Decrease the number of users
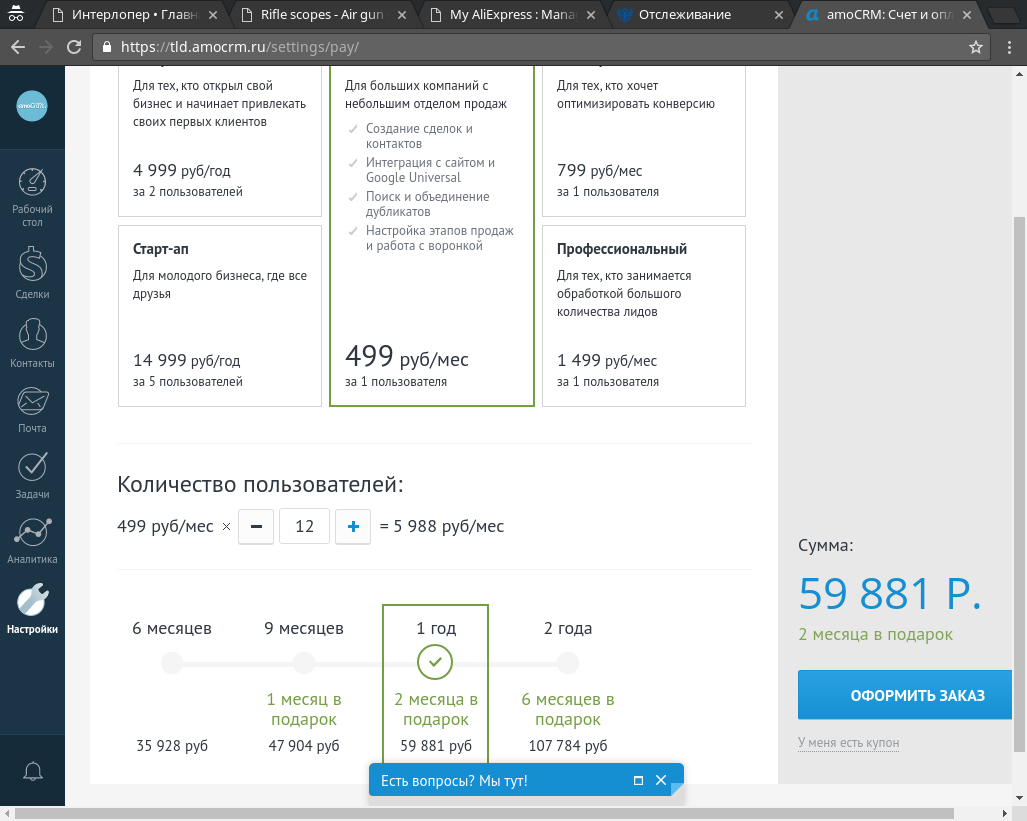1027x821 pixels. 256,526
